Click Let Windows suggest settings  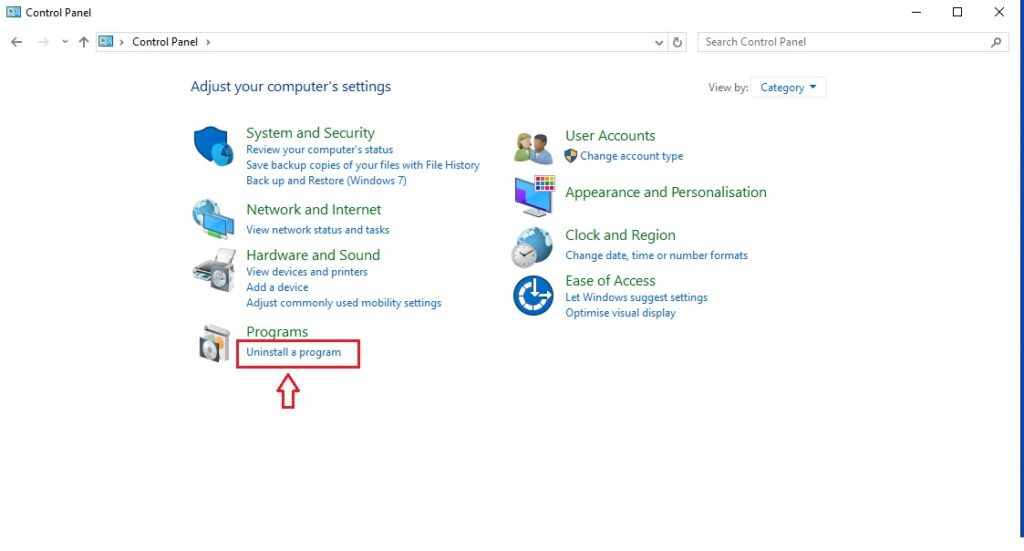tap(636, 297)
